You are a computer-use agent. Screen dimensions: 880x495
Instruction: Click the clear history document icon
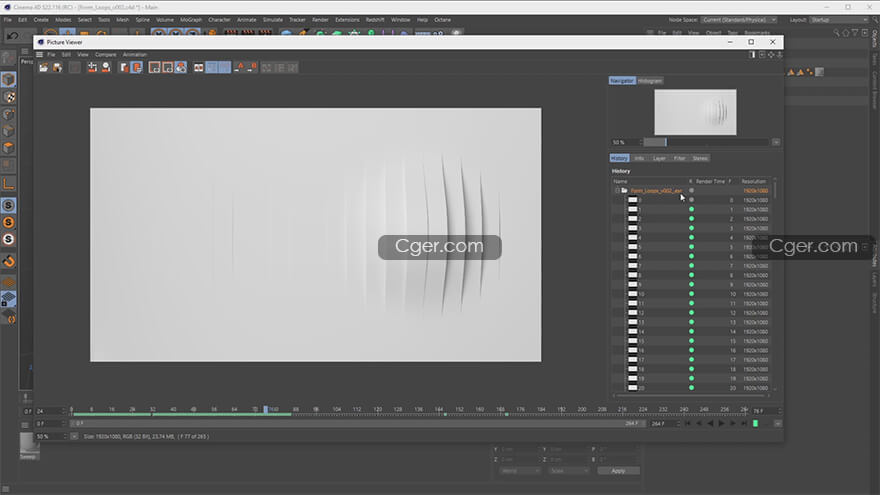pos(124,67)
